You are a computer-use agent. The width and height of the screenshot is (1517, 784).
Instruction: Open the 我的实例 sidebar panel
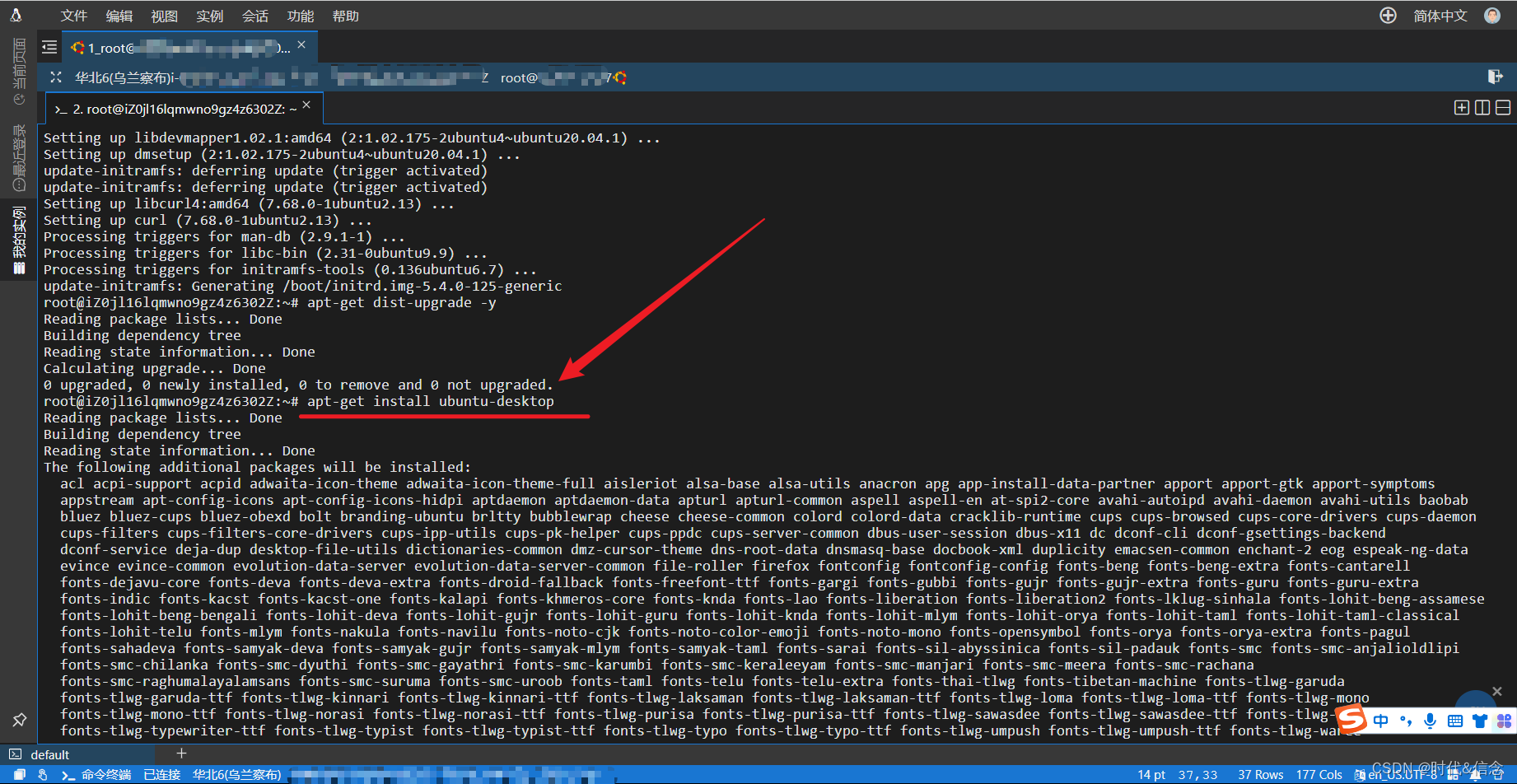(x=19, y=240)
